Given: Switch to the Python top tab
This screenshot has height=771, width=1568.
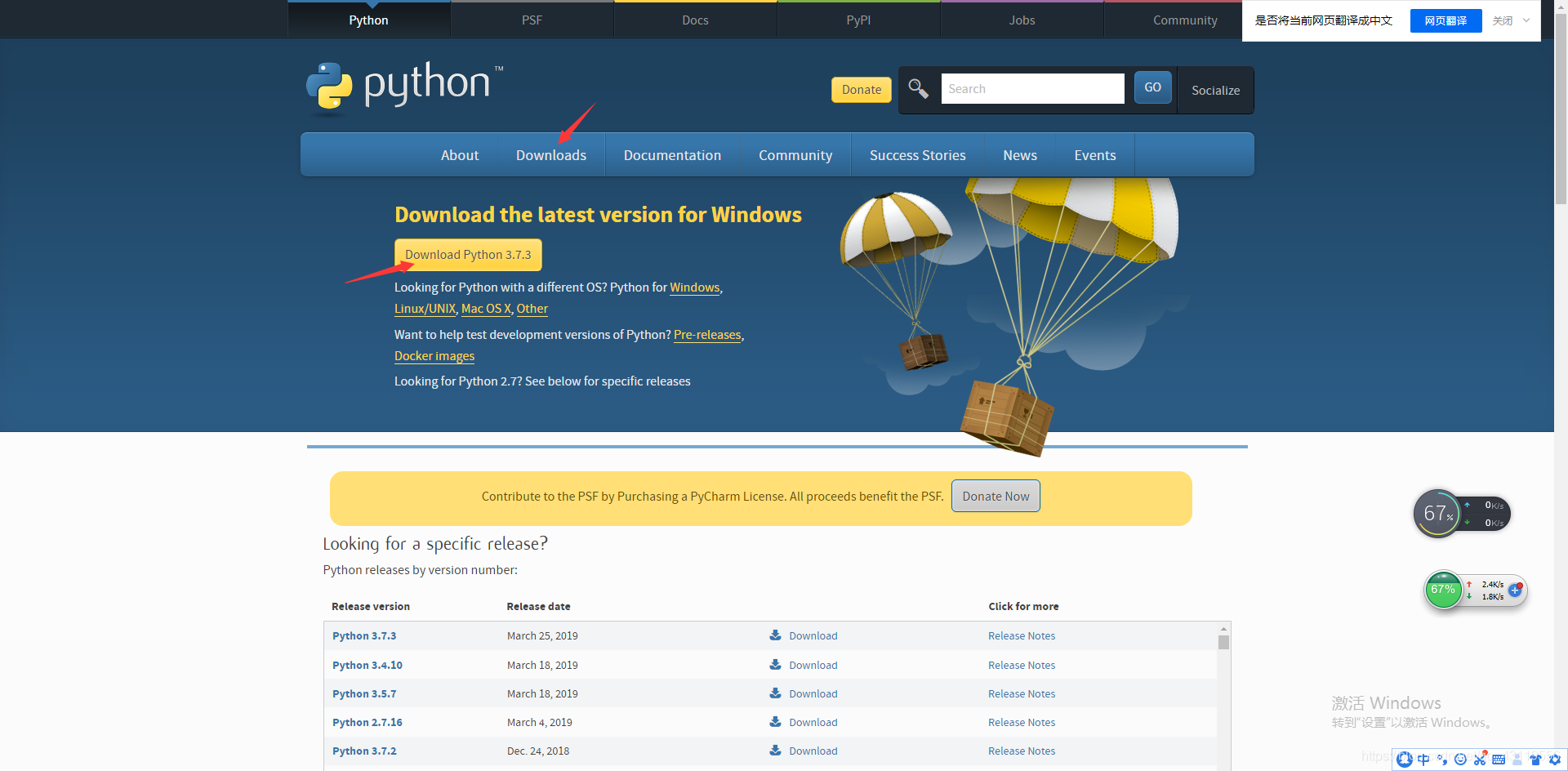Looking at the screenshot, I should (368, 20).
